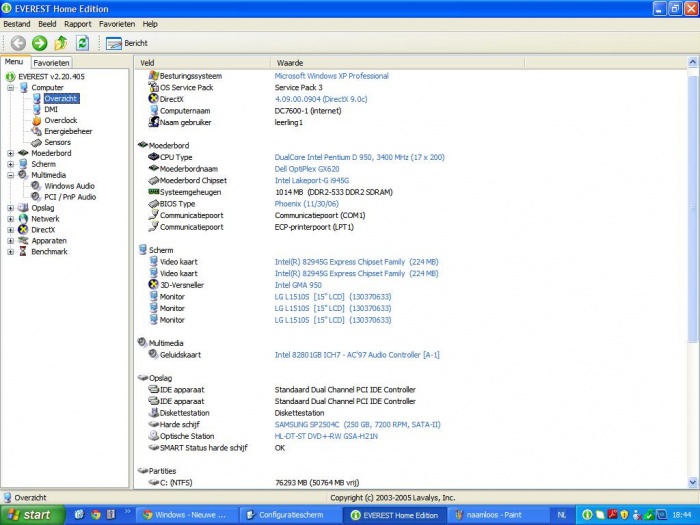The height and width of the screenshot is (525, 700).
Task: Click the DirectX icon in the tree
Action: click(23, 229)
